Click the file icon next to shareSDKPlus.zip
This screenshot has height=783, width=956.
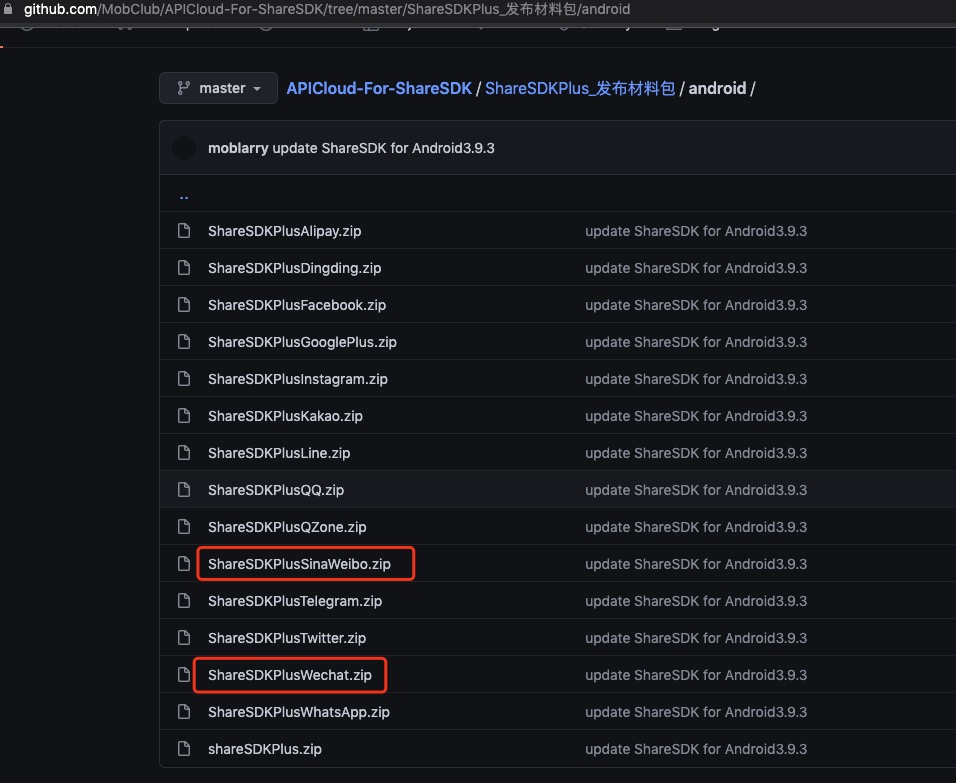click(x=184, y=749)
